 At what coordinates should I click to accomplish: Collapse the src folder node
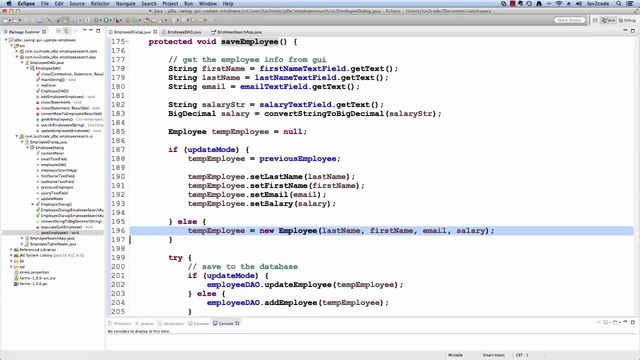coord(11,46)
